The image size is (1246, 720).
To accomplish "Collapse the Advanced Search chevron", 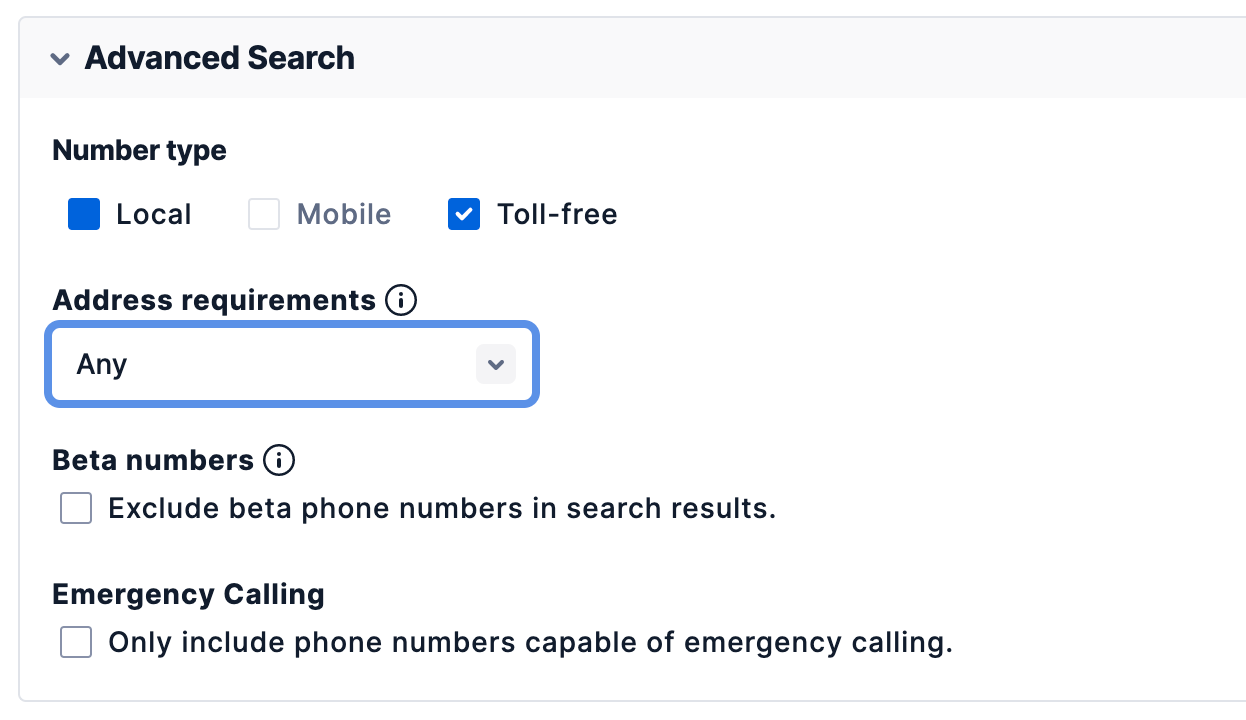I will pos(60,59).
